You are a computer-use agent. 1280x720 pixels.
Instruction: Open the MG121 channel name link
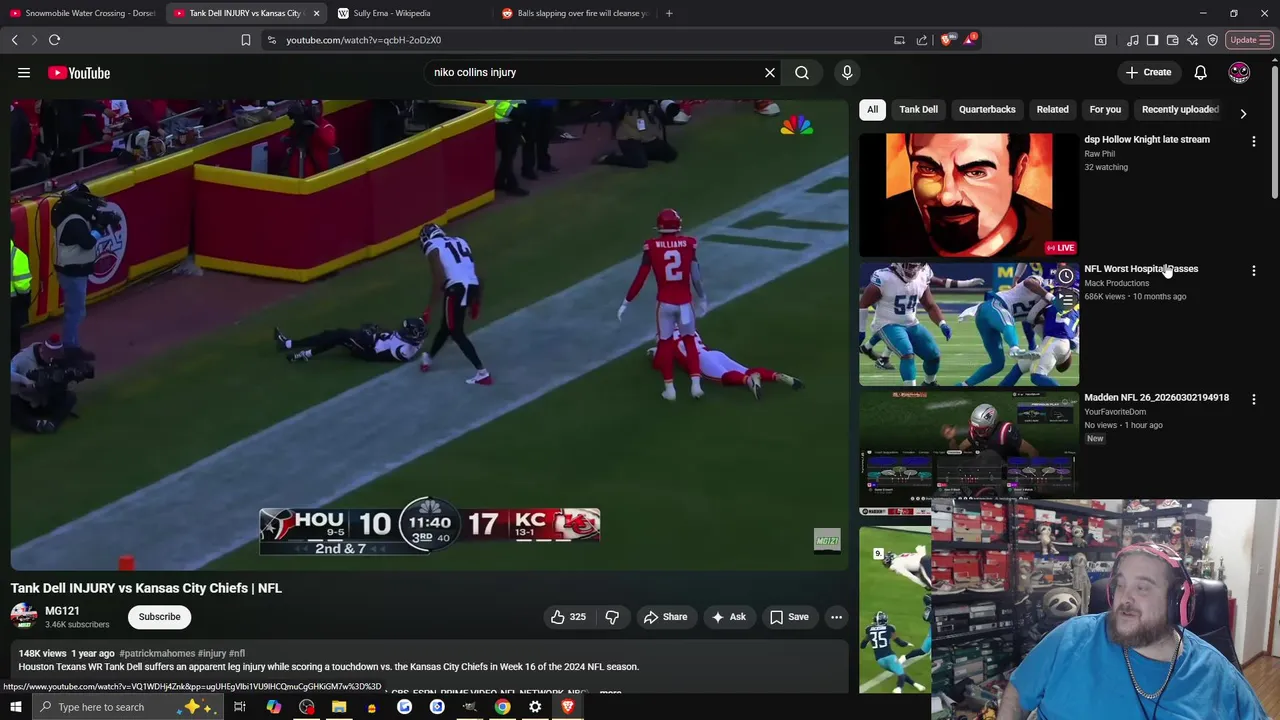pos(62,611)
